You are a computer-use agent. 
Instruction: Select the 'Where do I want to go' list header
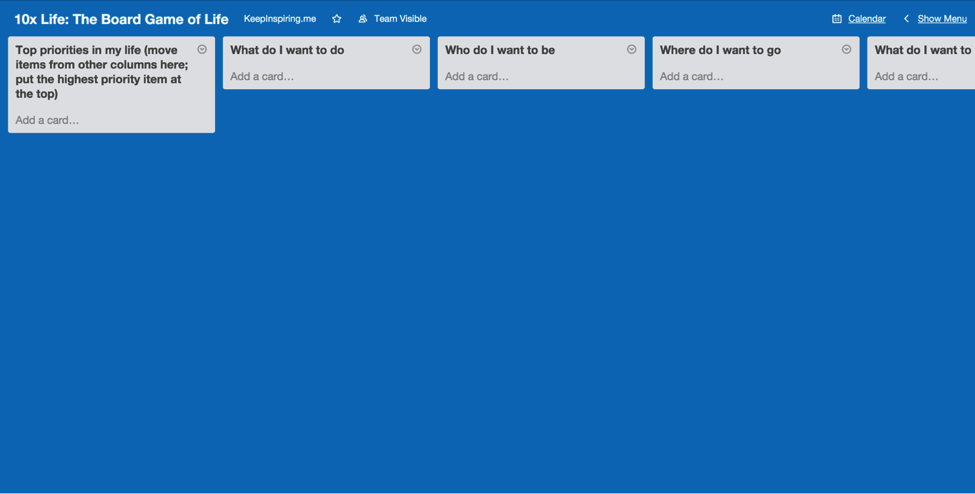[x=720, y=50]
